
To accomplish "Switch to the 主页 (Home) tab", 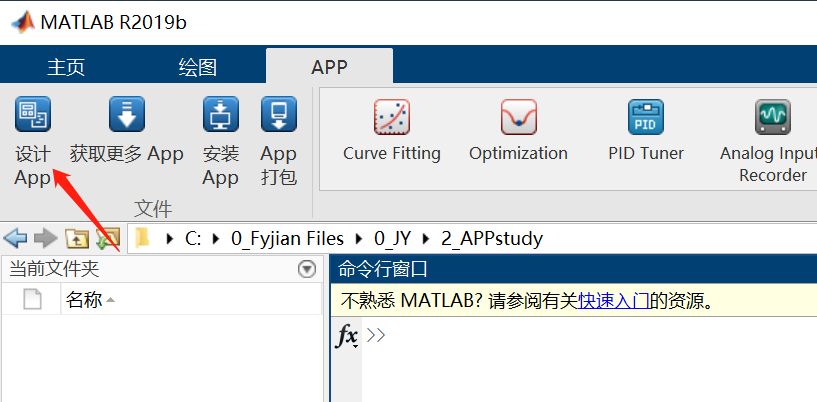I will pyautogui.click(x=66, y=67).
